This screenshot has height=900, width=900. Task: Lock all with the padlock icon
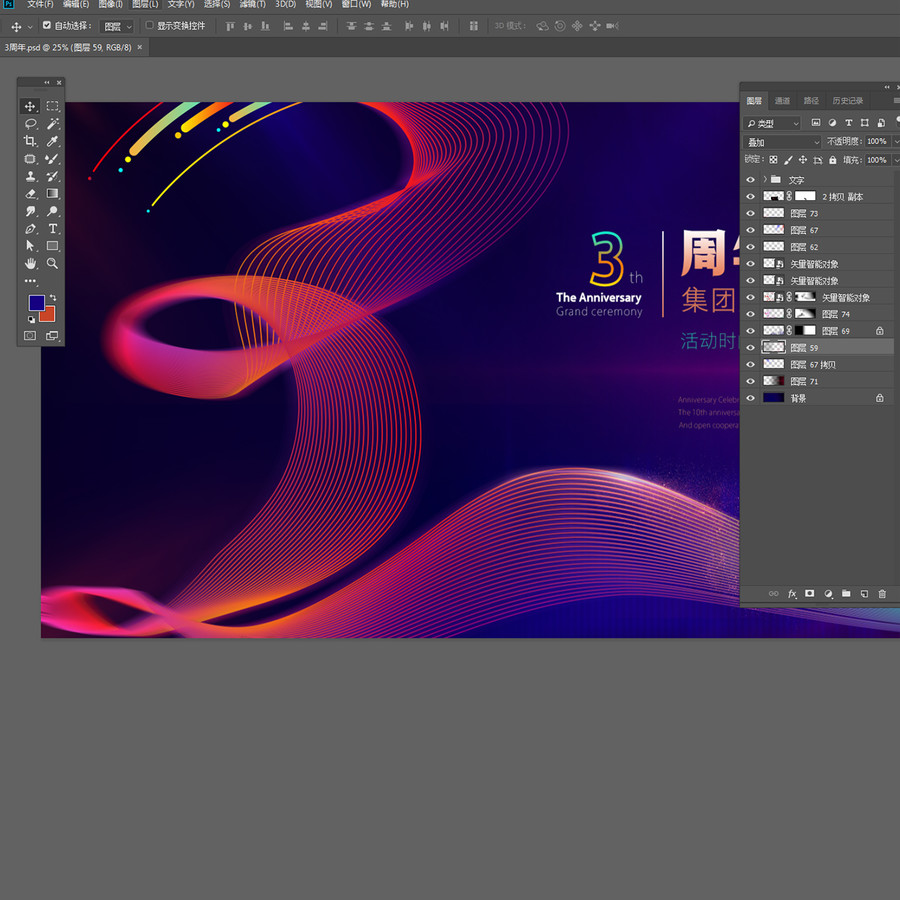[x=833, y=160]
